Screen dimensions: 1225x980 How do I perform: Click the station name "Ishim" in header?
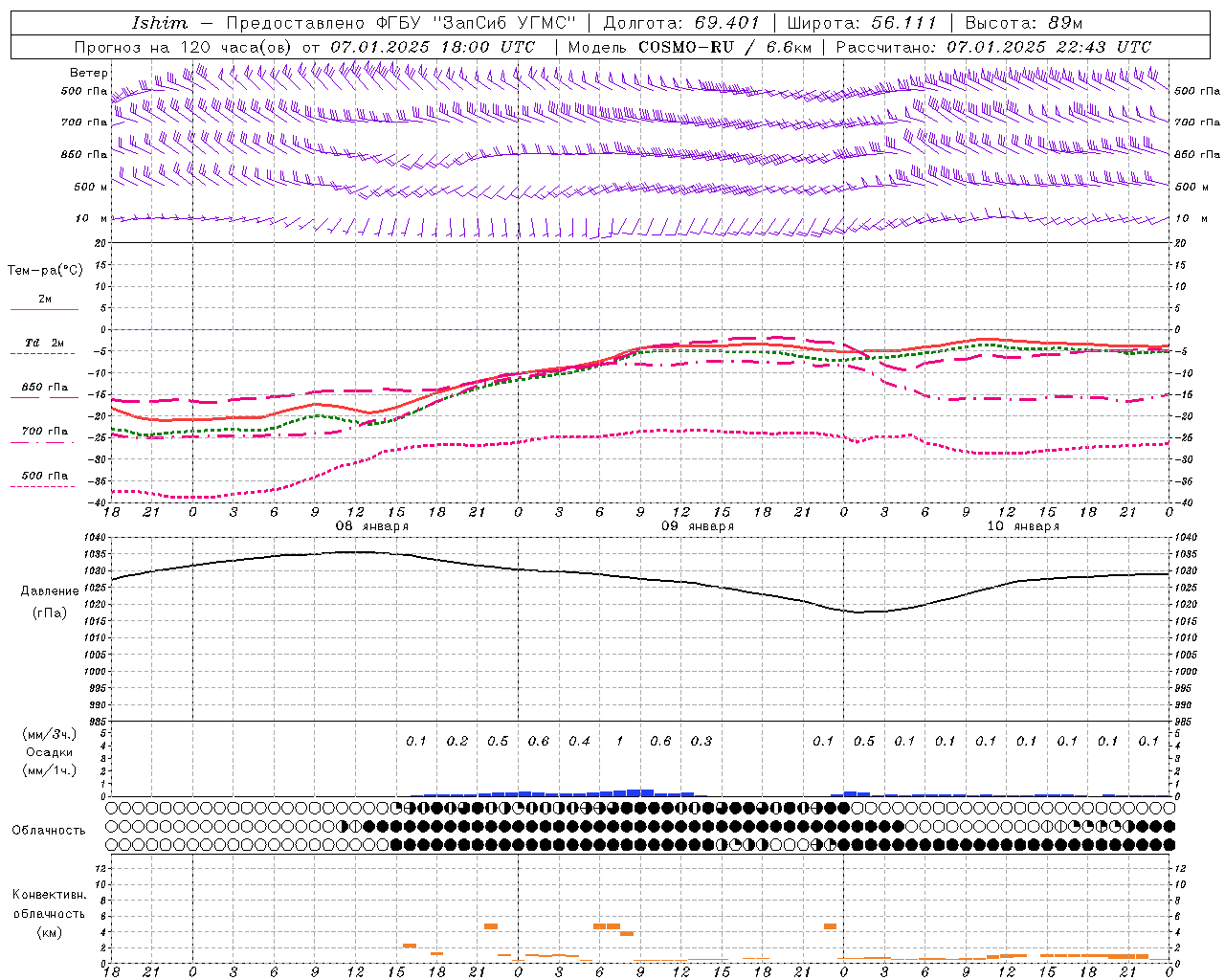pyautogui.click(x=160, y=23)
